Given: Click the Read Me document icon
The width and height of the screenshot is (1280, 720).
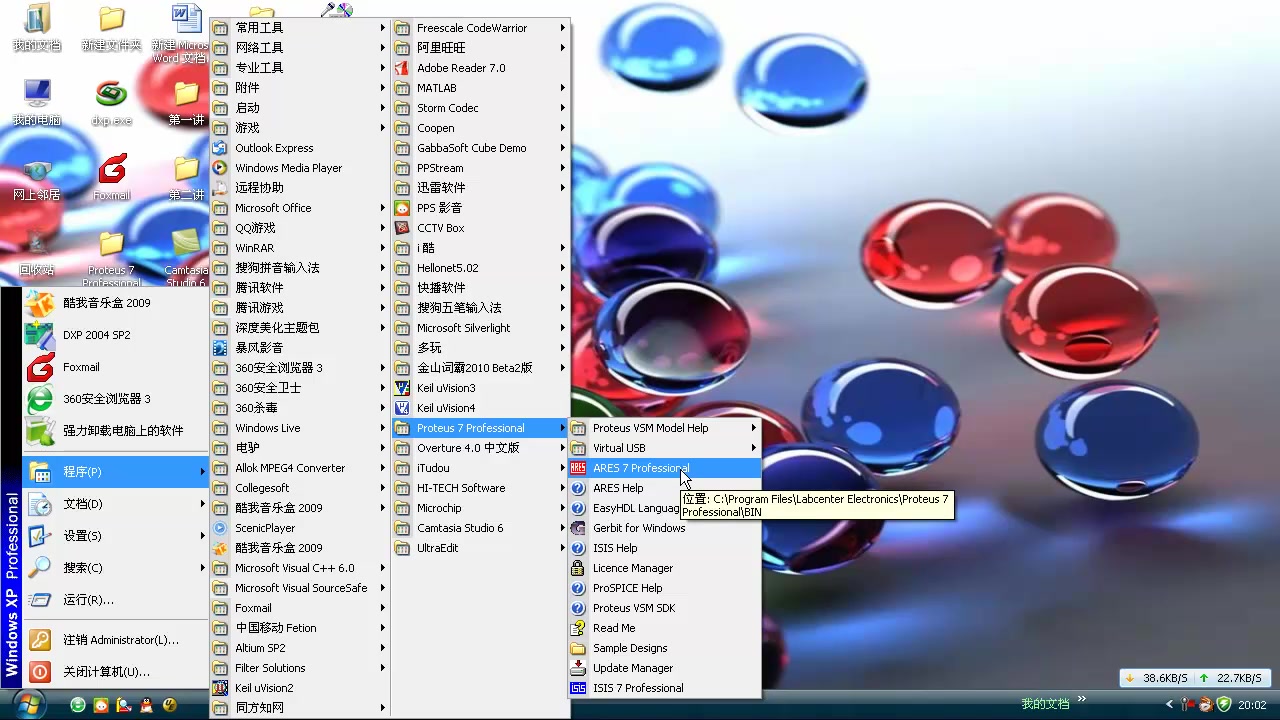Looking at the screenshot, I should click(578, 628).
